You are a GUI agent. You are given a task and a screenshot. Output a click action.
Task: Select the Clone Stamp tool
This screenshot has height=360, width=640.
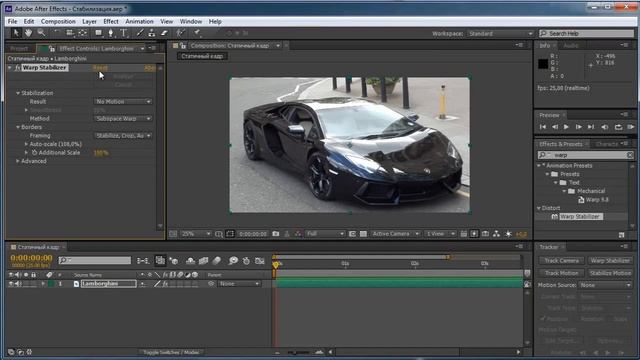pos(151,33)
